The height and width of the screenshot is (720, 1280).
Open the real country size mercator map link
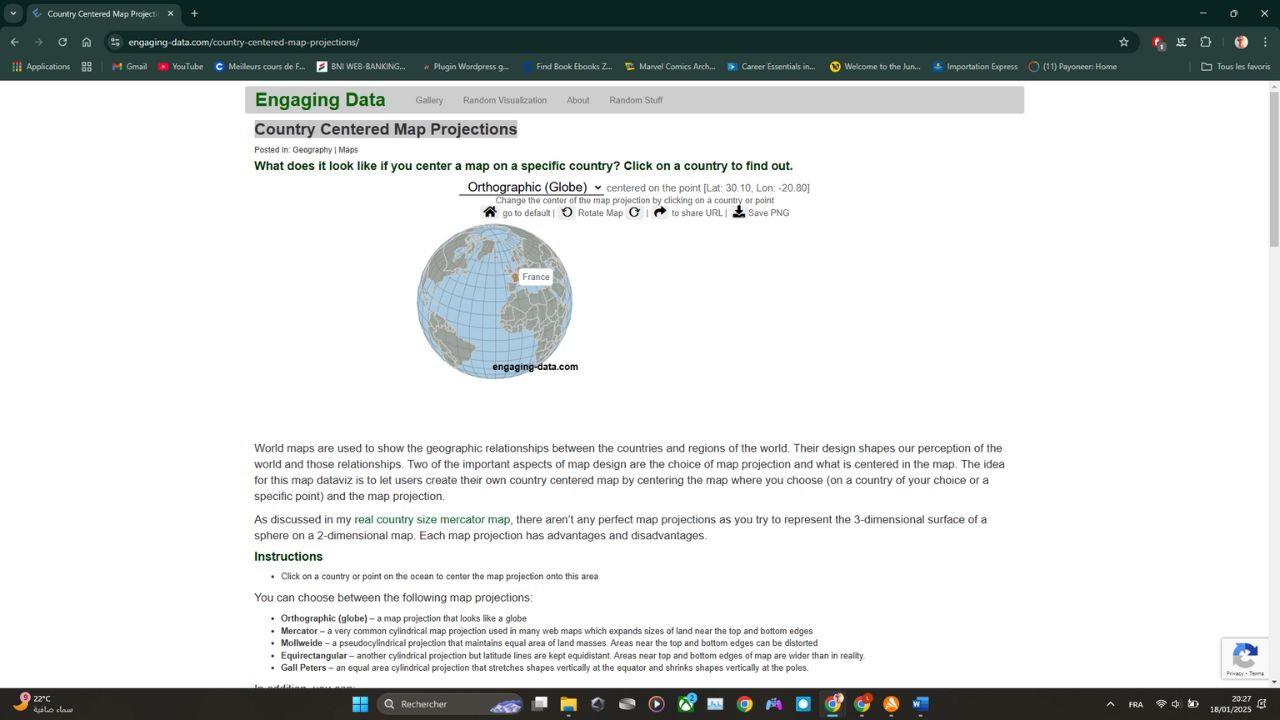(x=432, y=519)
